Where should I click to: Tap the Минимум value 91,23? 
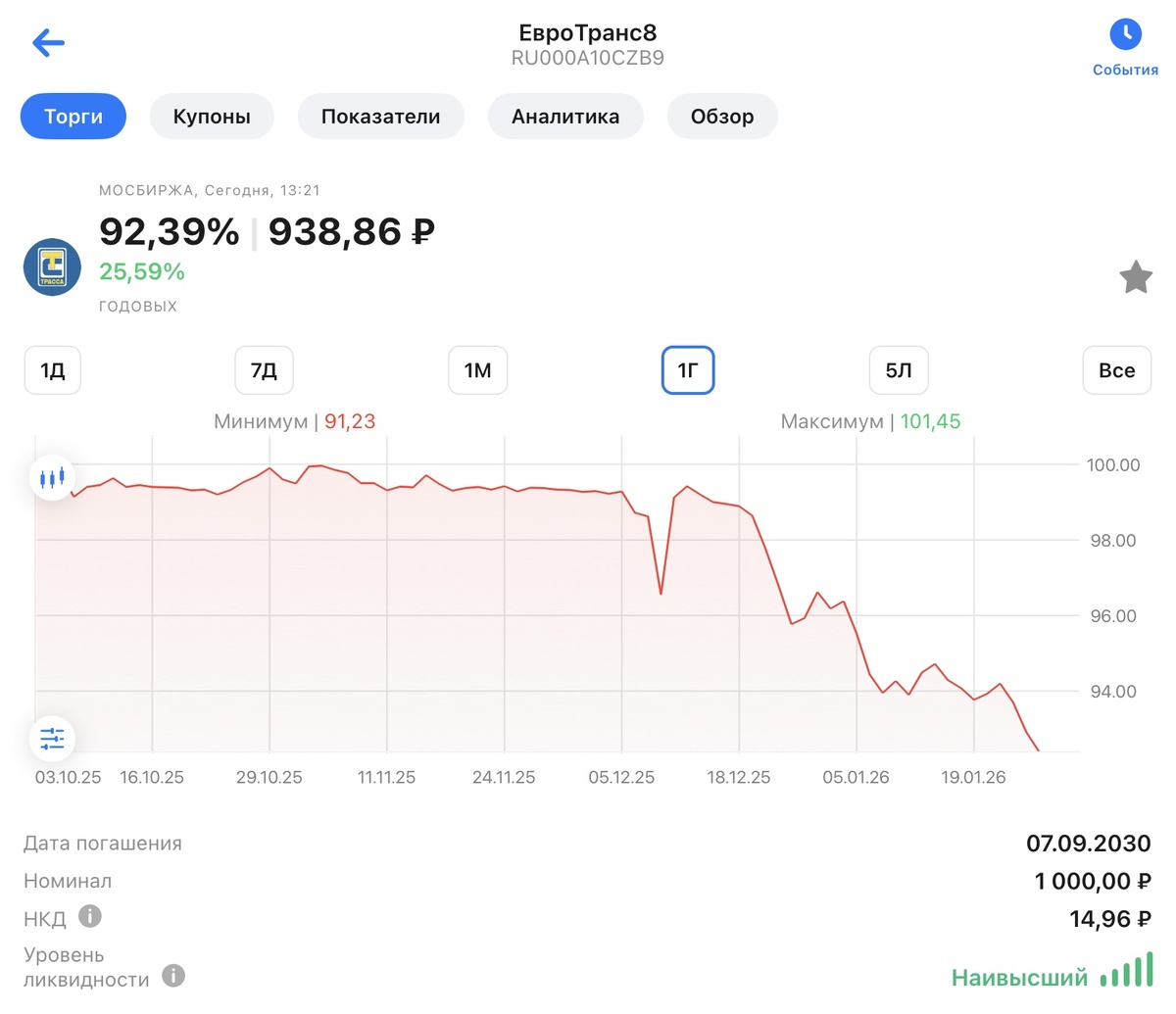pyautogui.click(x=350, y=421)
